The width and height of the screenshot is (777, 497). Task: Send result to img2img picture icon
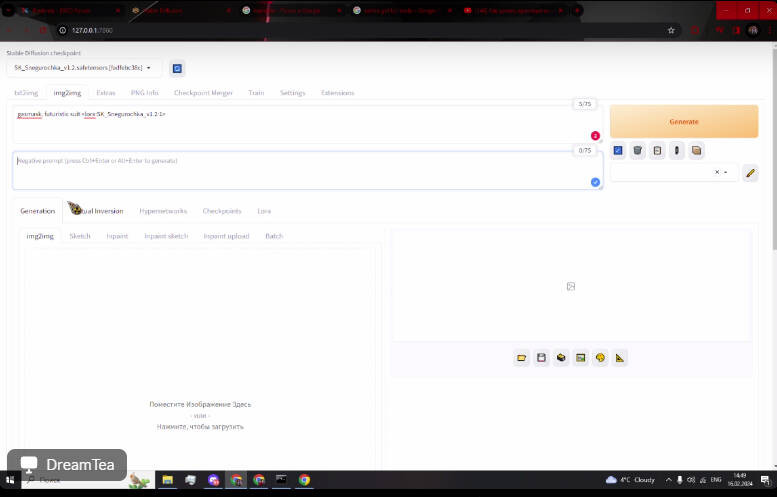click(x=580, y=358)
